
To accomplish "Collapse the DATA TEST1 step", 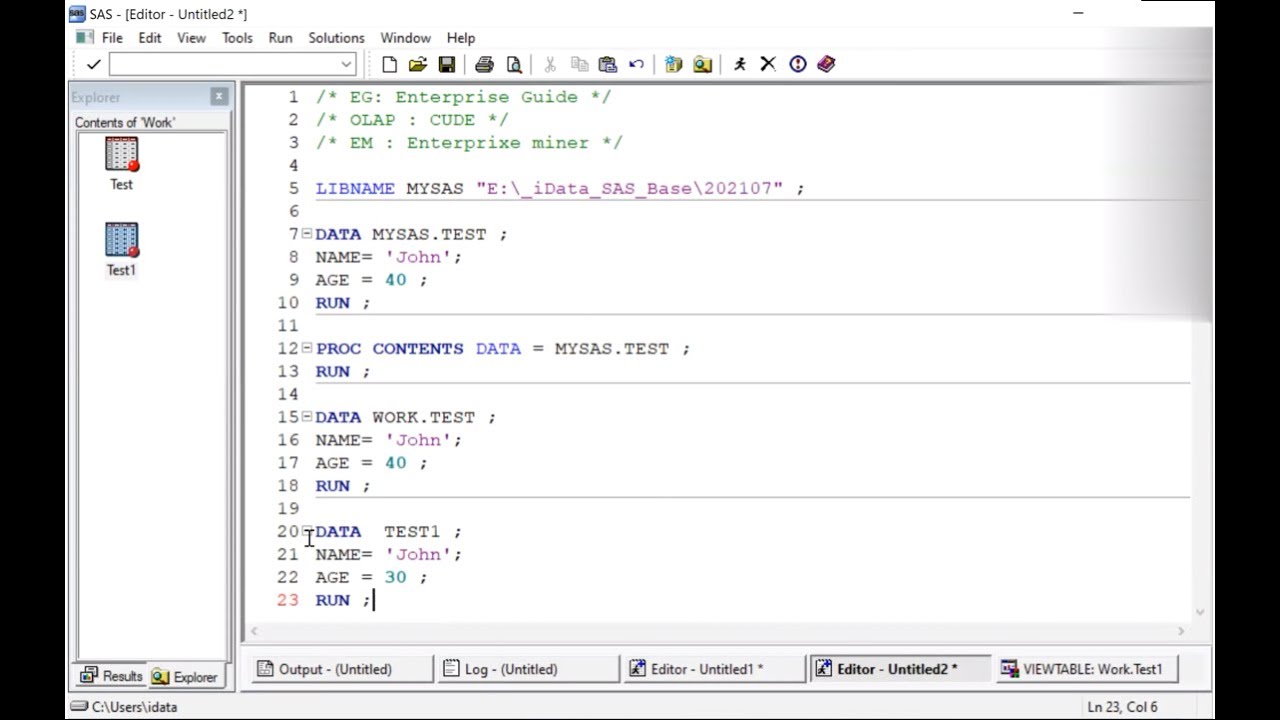I will click(x=307, y=531).
